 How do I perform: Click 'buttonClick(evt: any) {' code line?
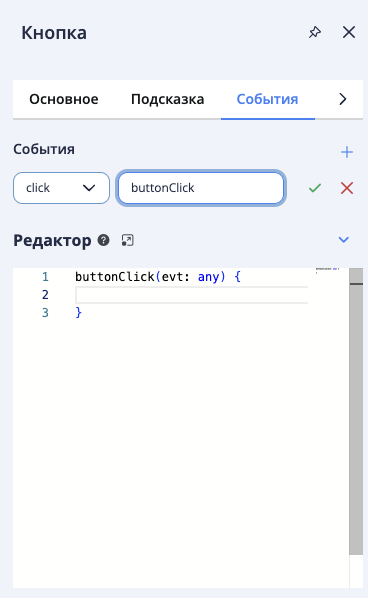(158, 277)
